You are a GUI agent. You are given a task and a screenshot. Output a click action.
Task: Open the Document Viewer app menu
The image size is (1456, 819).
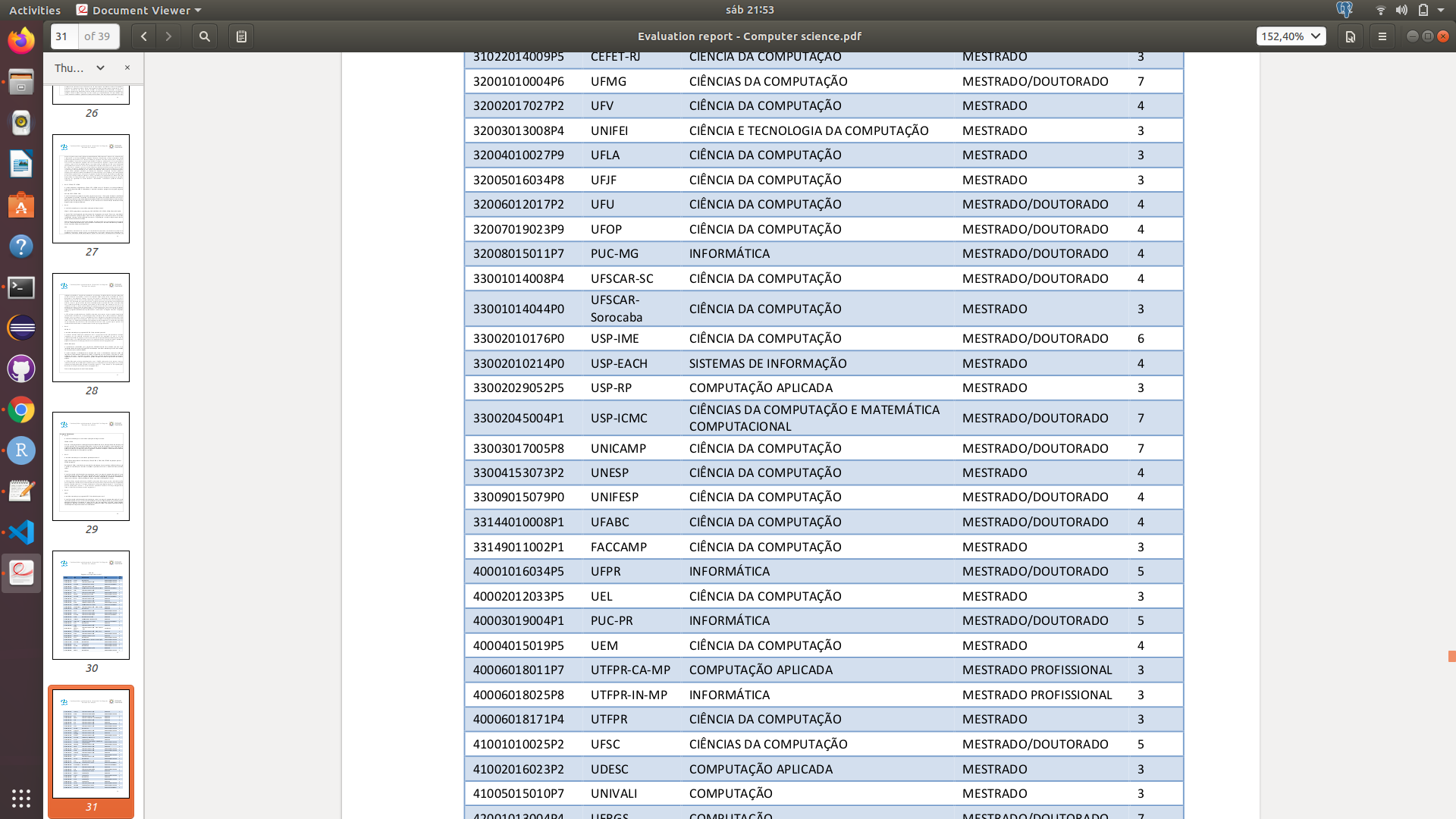tap(139, 10)
